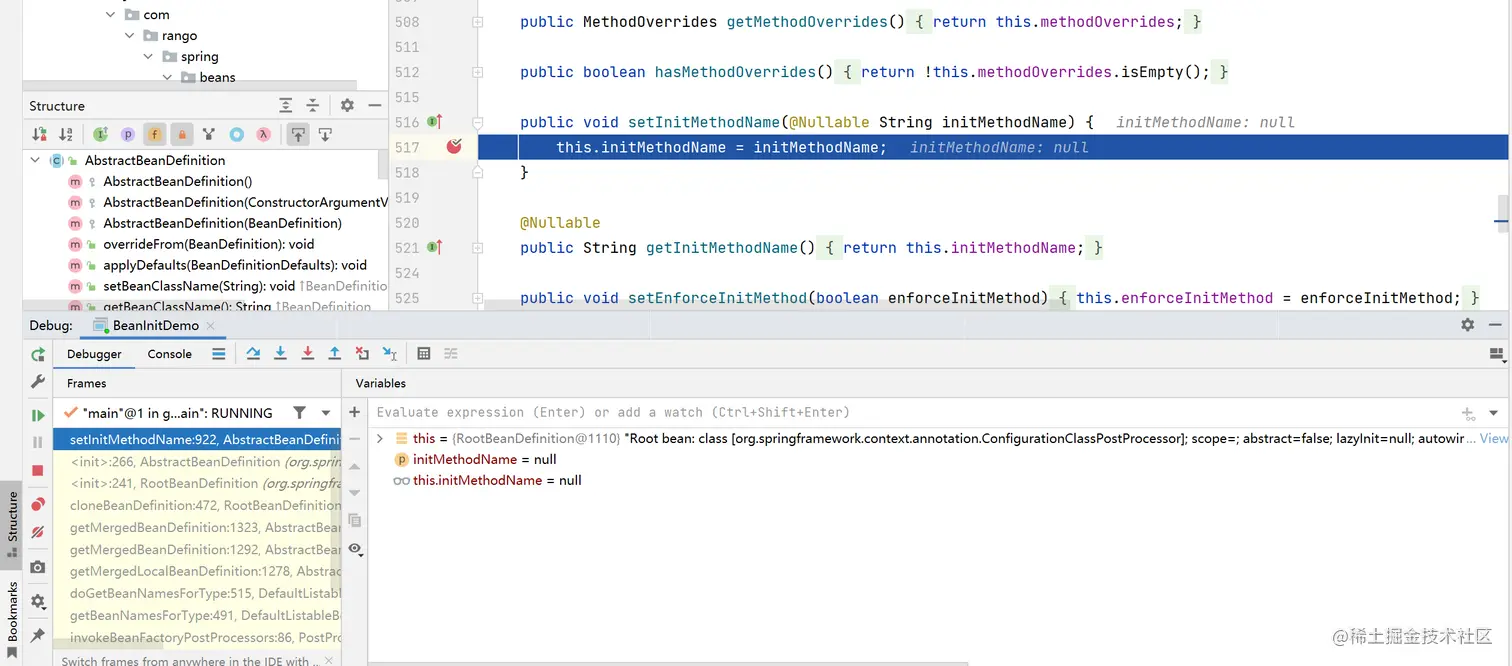Screen dimensions: 1512x666
Task: Open threads view layout icon
Action: [219, 354]
